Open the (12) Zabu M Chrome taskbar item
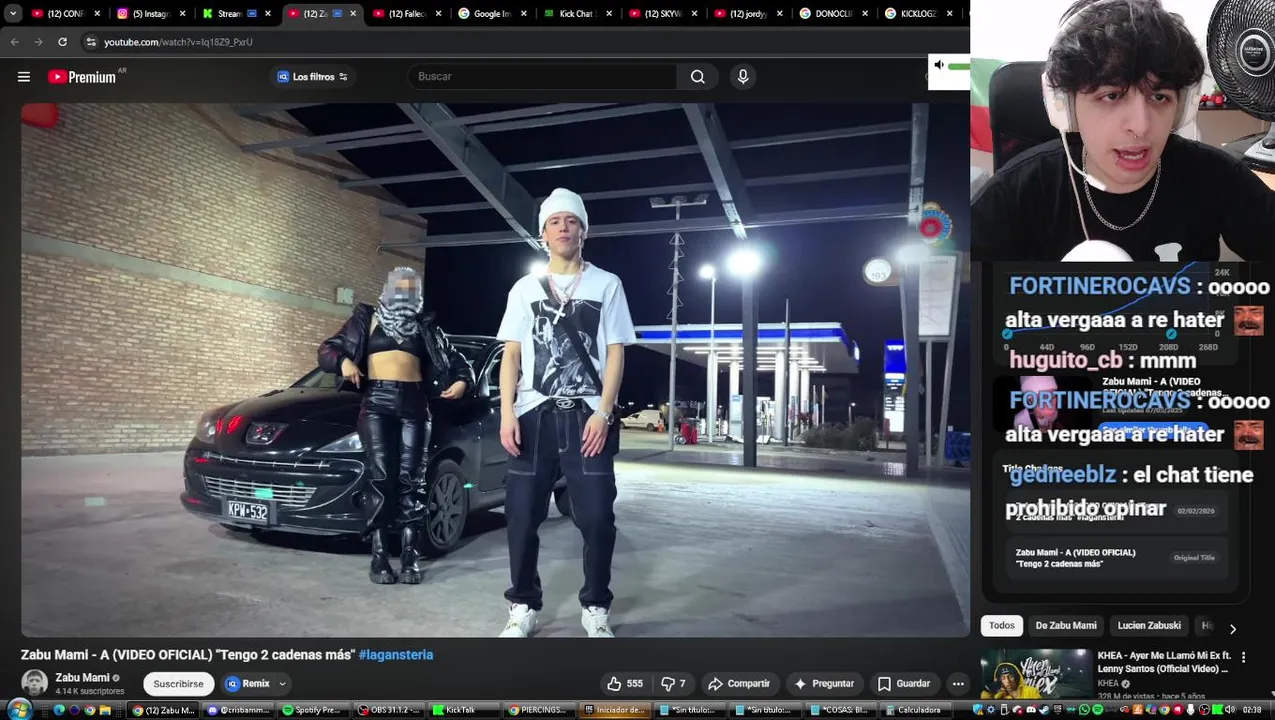This screenshot has height=720, width=1275. (165, 710)
